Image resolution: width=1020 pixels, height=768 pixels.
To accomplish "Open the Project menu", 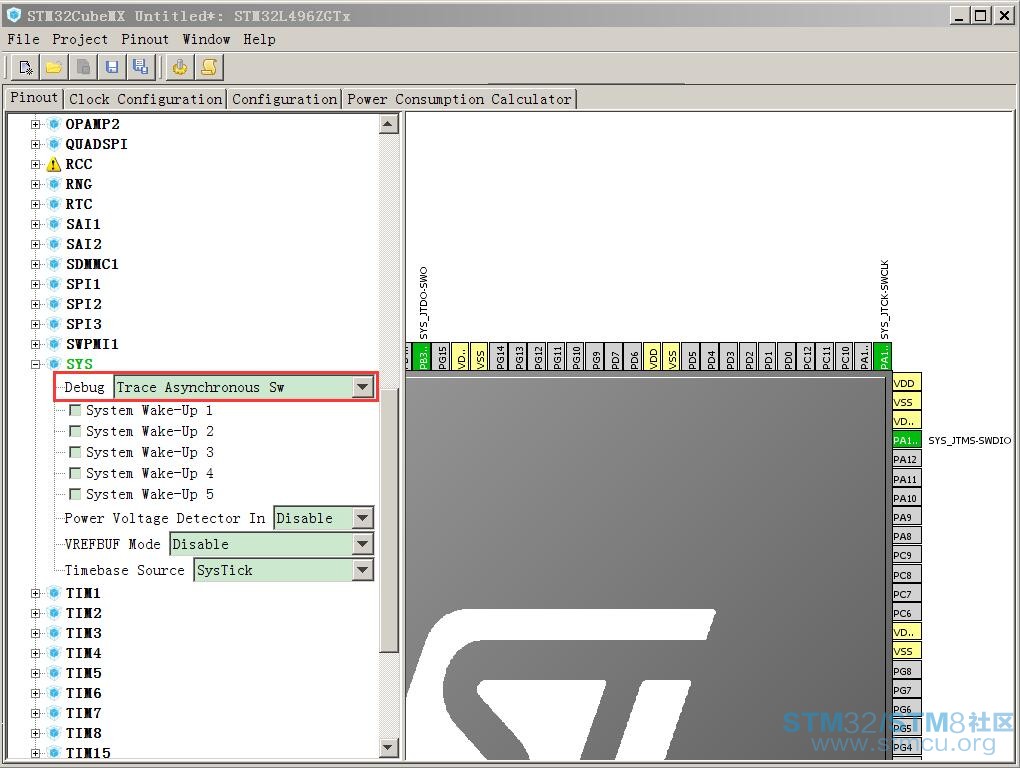I will click(80, 39).
